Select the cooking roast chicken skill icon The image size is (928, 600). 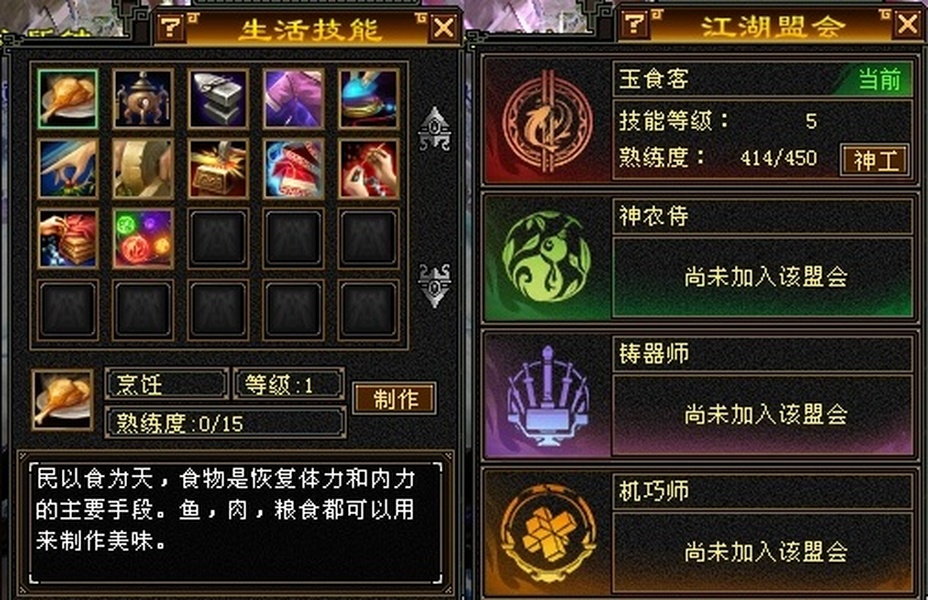pos(67,99)
